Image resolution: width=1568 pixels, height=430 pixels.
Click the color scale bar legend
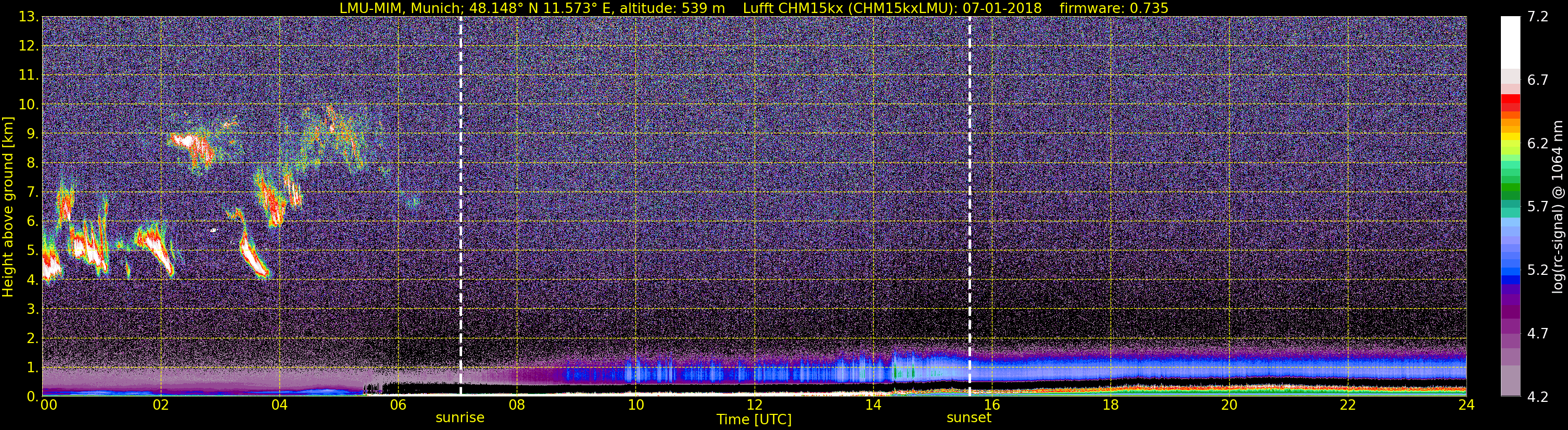point(1510,206)
